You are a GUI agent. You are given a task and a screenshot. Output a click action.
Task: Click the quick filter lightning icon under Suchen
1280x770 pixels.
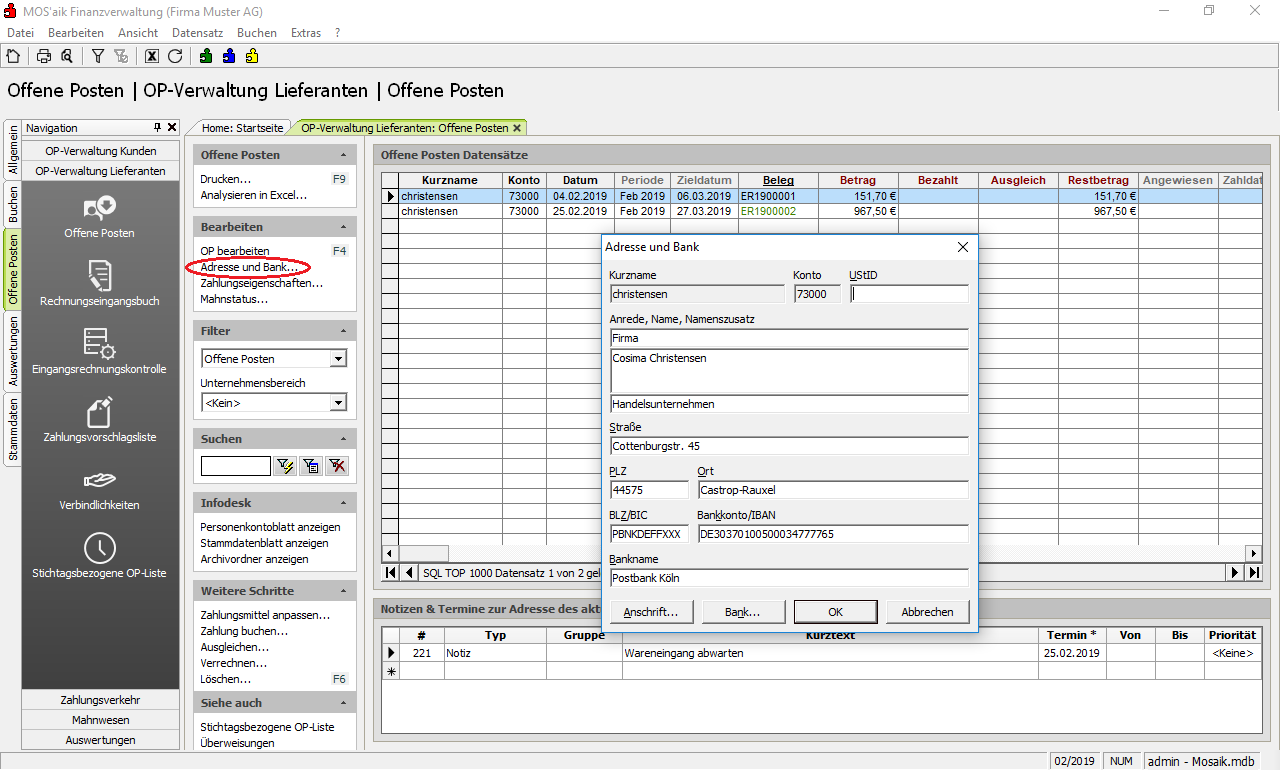tap(285, 466)
